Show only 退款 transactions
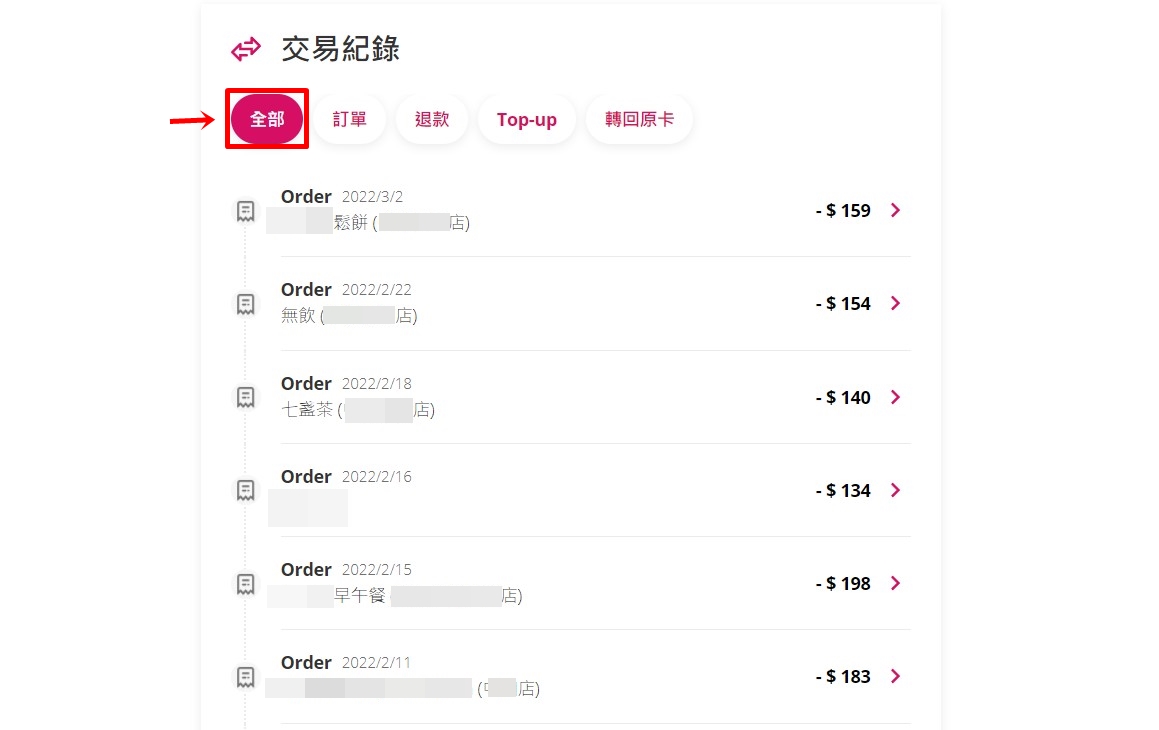This screenshot has height=730, width=1159. 432,119
